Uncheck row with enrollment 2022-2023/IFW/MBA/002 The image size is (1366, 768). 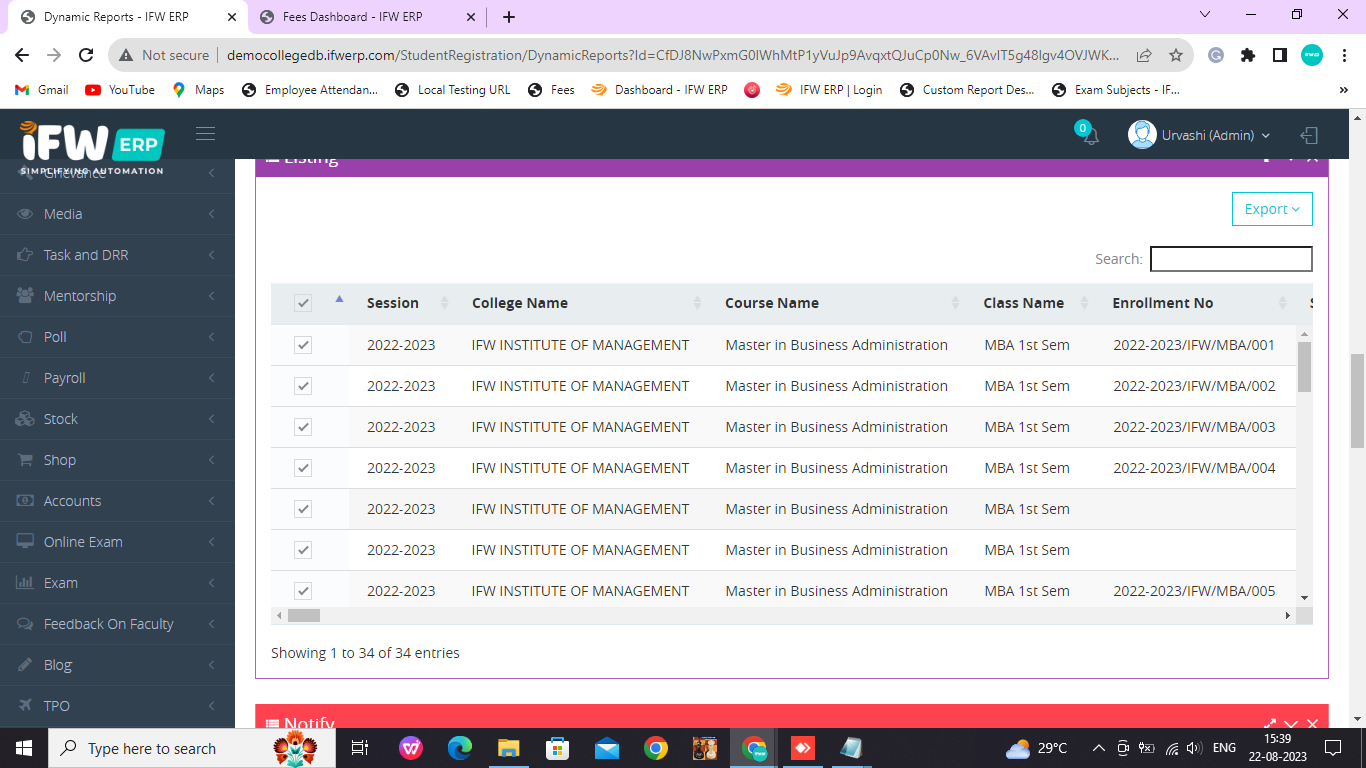coord(303,386)
